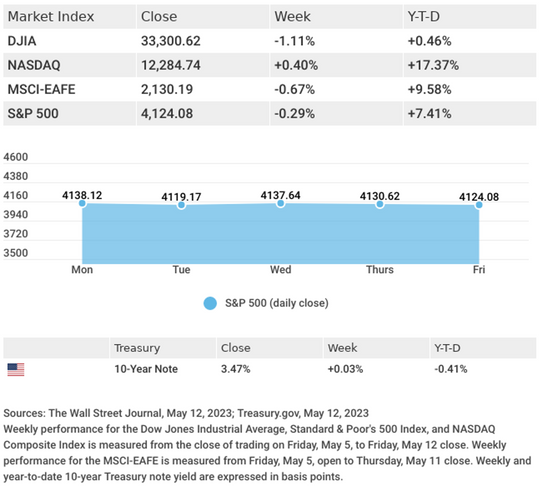
Task: Select the S&P 500 row label
Action: [x=33, y=114]
